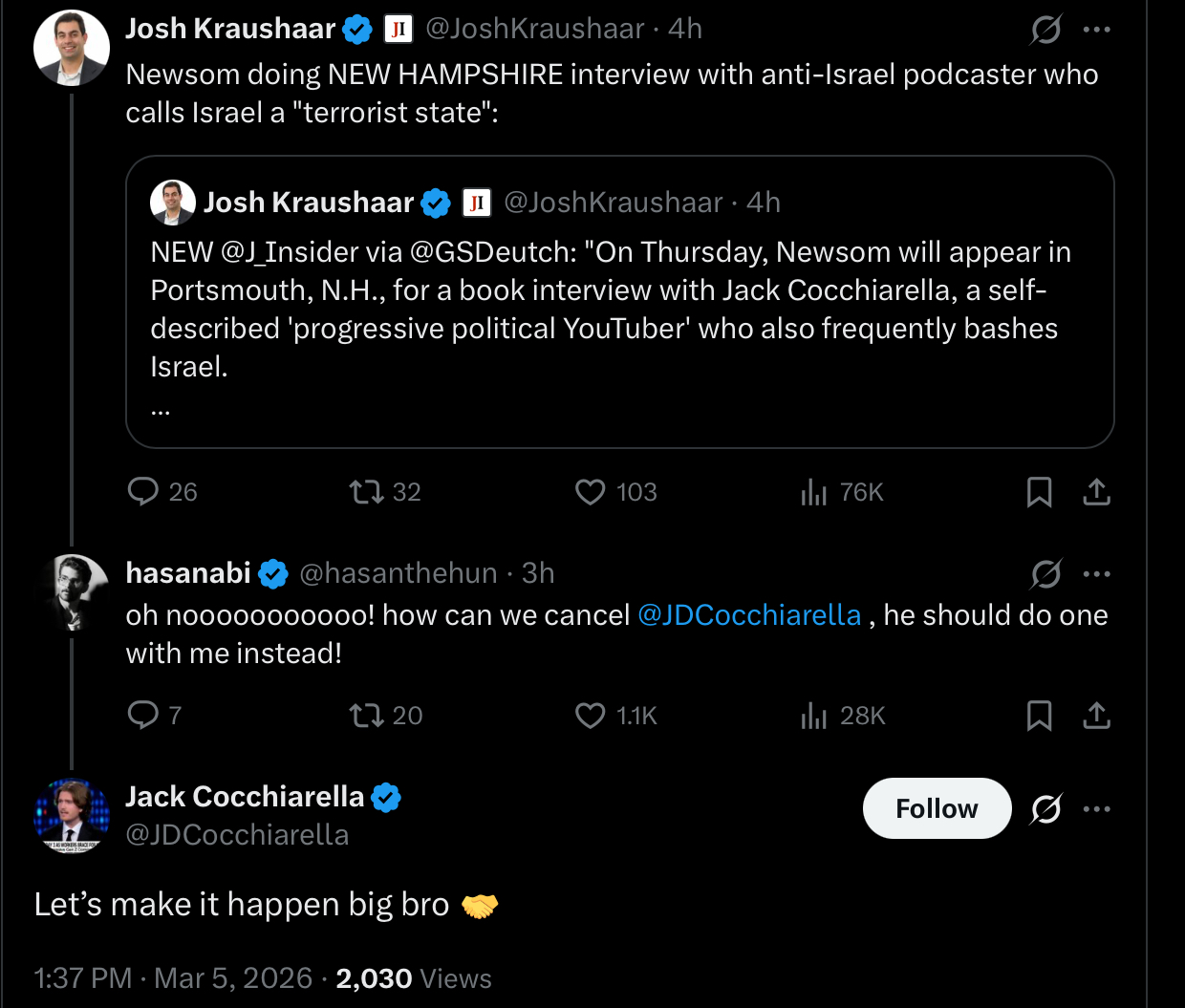Open Grok icon on Kraushaar's post
This screenshot has width=1185, height=1008.
1045,31
